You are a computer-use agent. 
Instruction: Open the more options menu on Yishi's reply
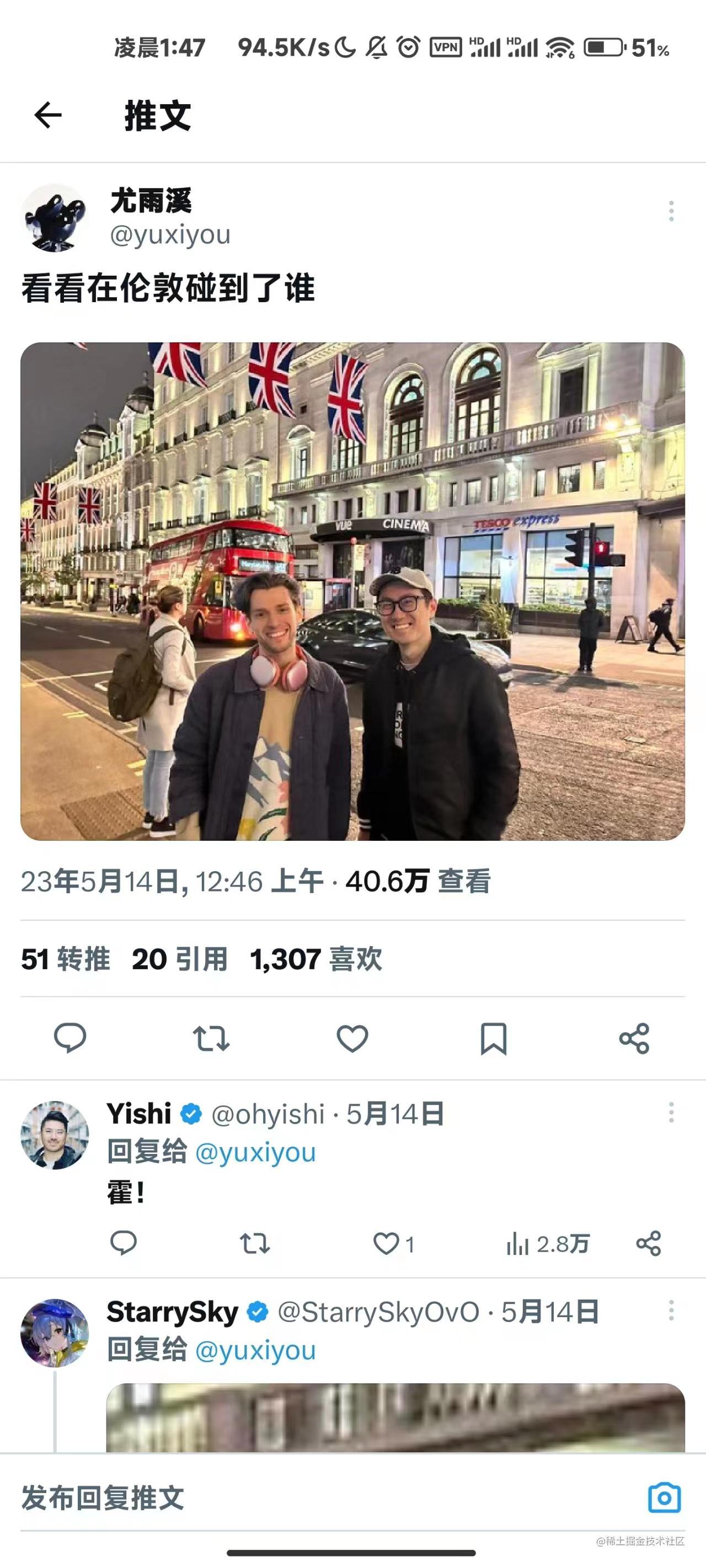pyautogui.click(x=671, y=1112)
